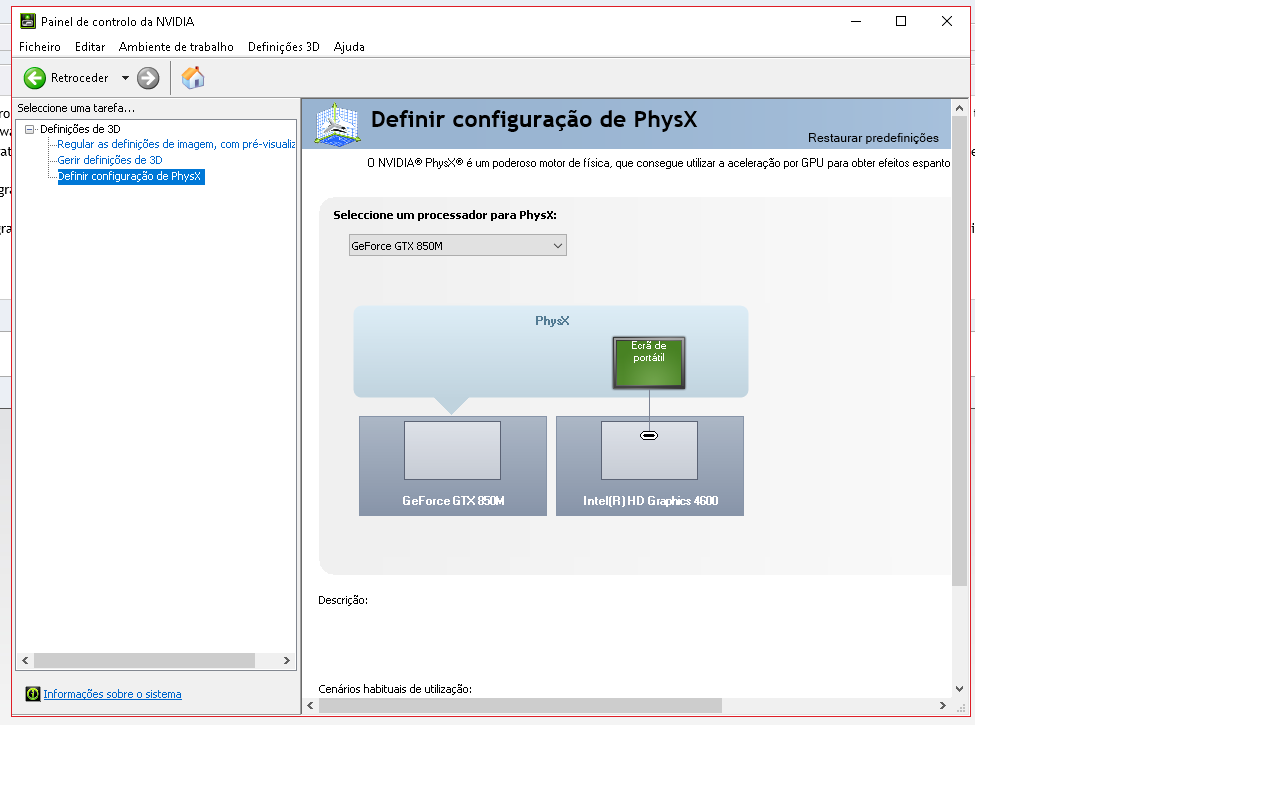Image resolution: width=1286 pixels, height=792 pixels.
Task: Click main panel scroll left arrow
Action: pos(310,706)
